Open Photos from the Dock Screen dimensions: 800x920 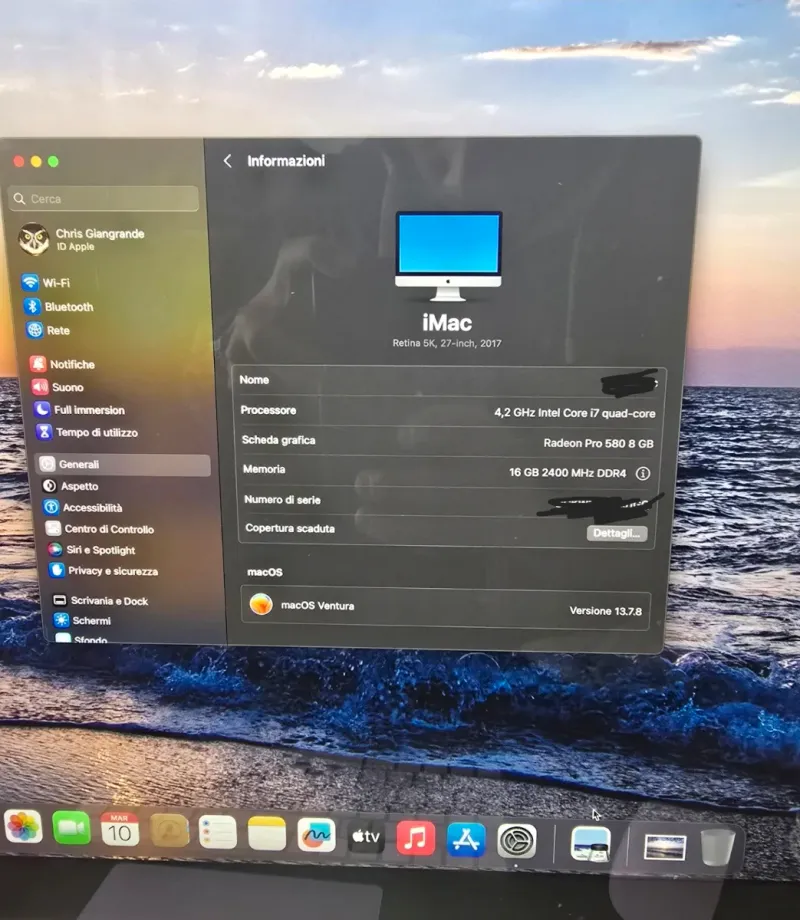pyautogui.click(x=23, y=826)
